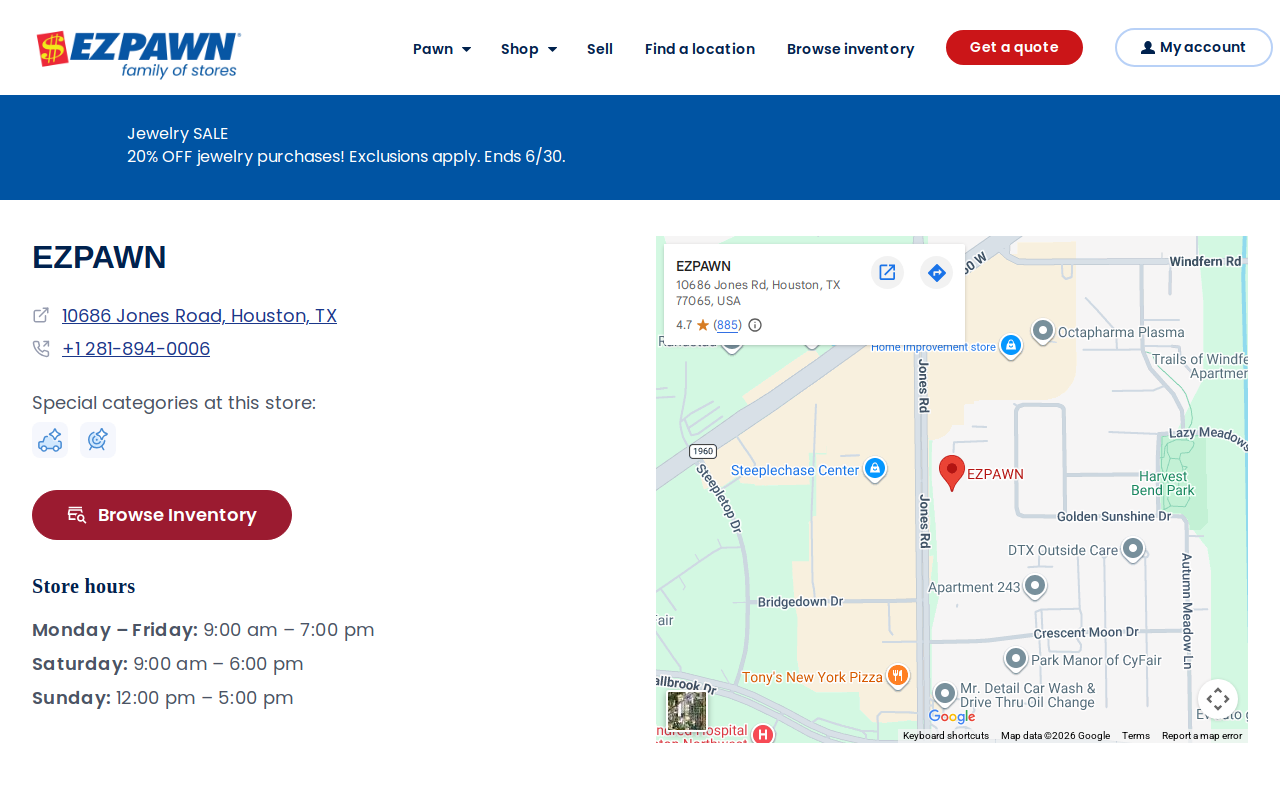Click the first special category store icon

point(50,440)
